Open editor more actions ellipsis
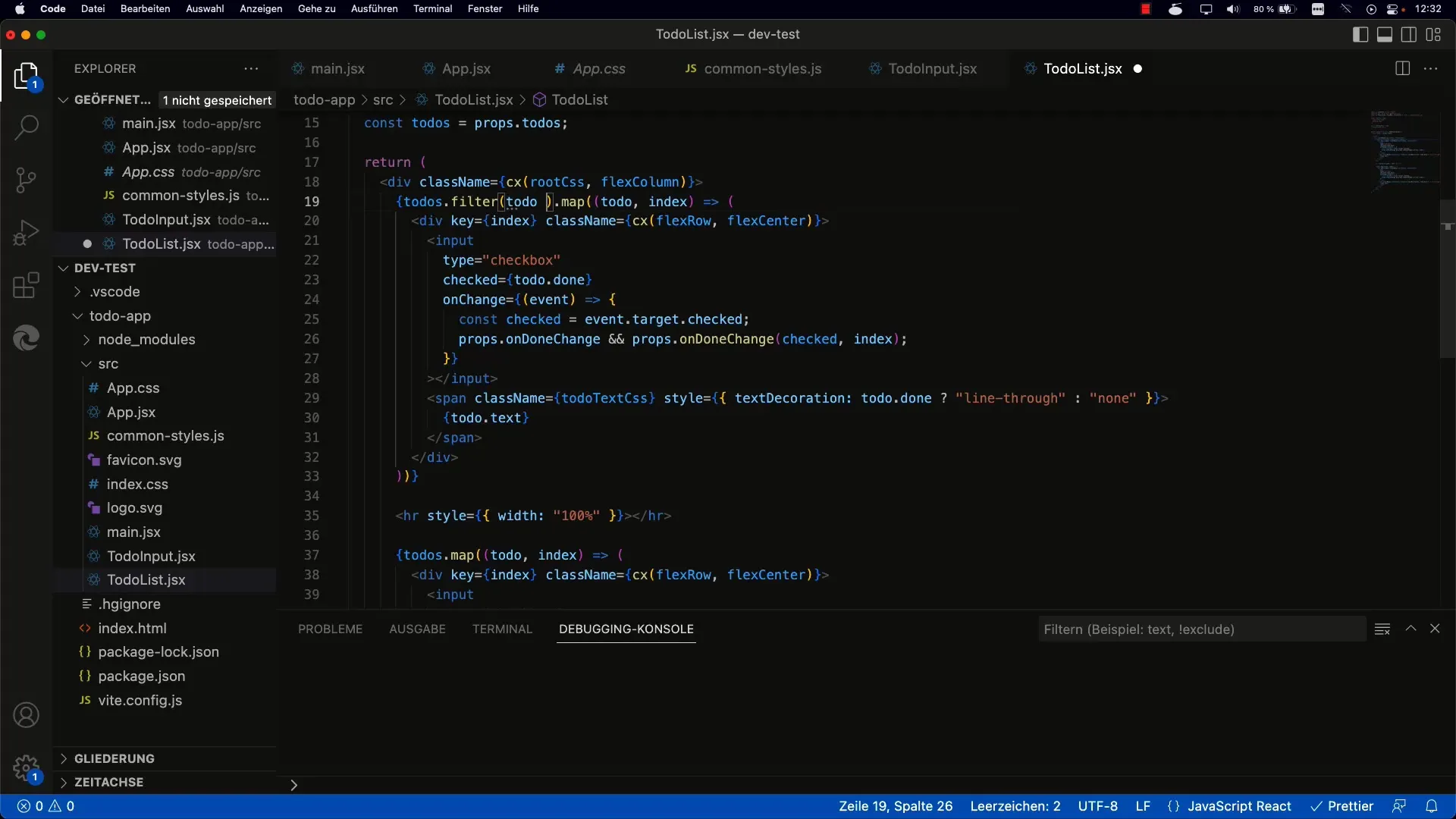 tap(1431, 68)
